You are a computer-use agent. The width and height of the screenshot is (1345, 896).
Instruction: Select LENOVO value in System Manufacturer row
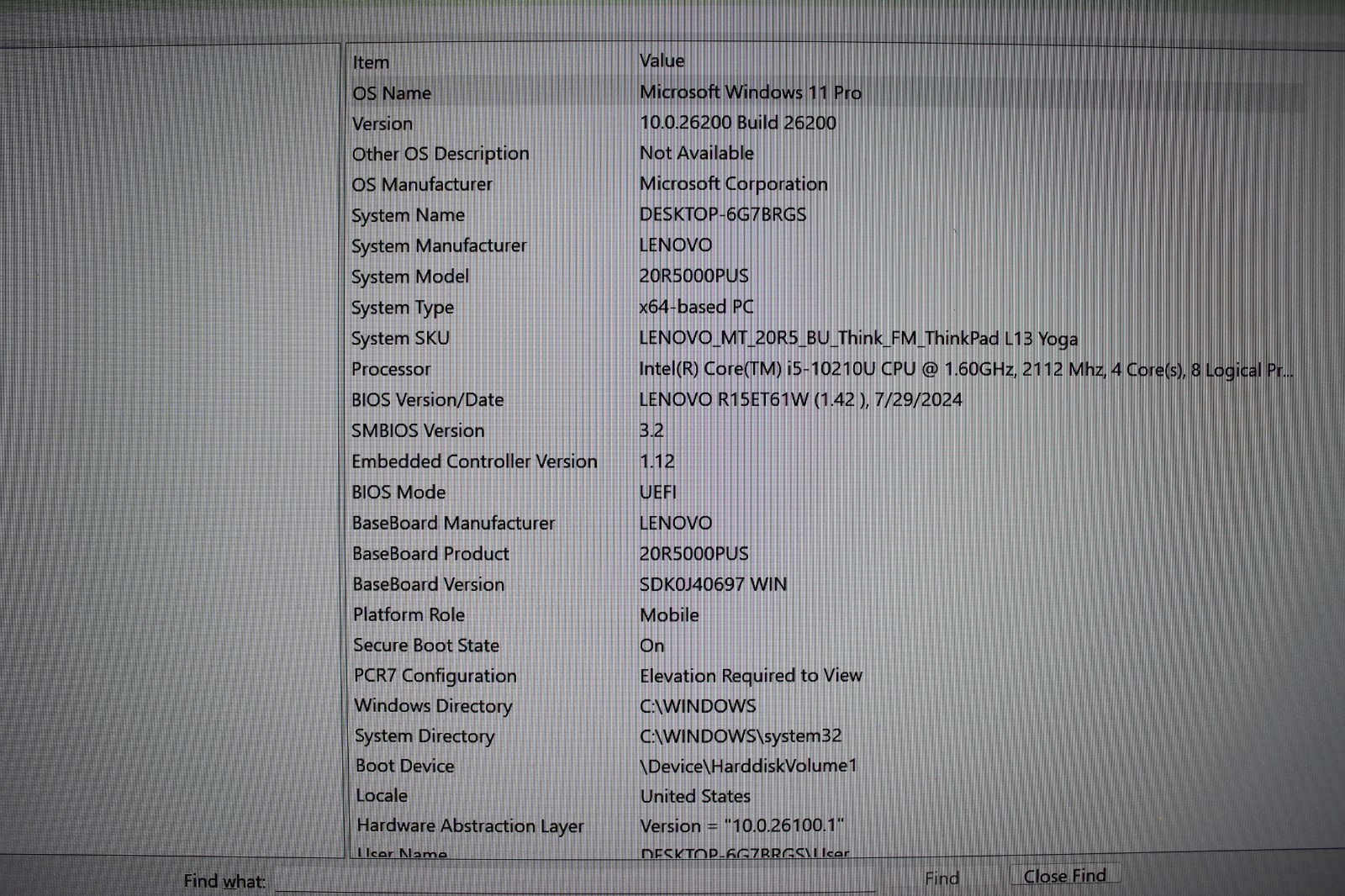(x=675, y=245)
